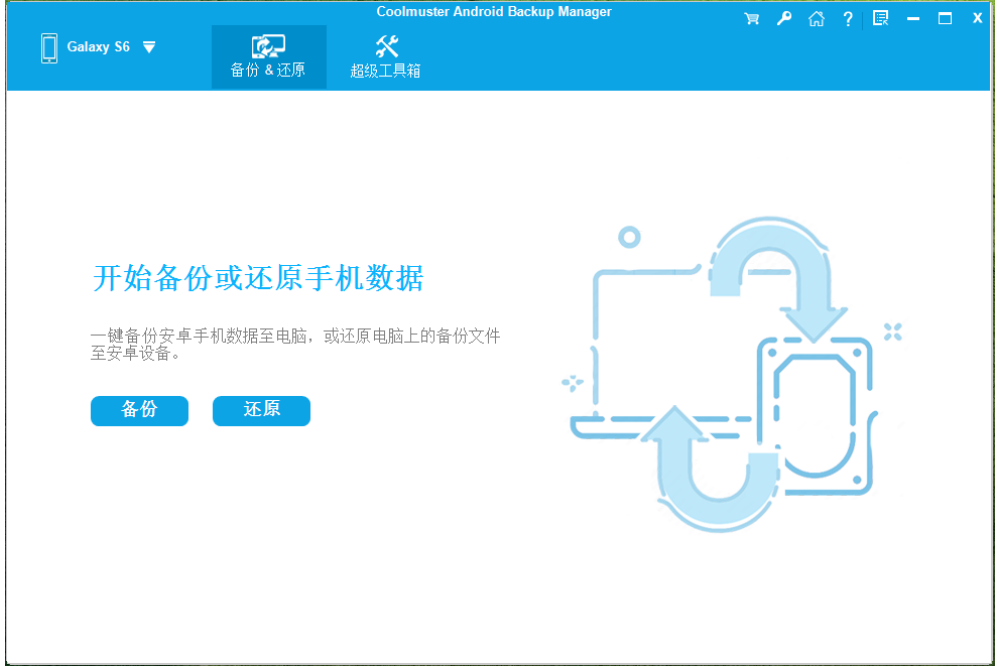Click the key registration icon
The image size is (1000, 666).
[784, 18]
